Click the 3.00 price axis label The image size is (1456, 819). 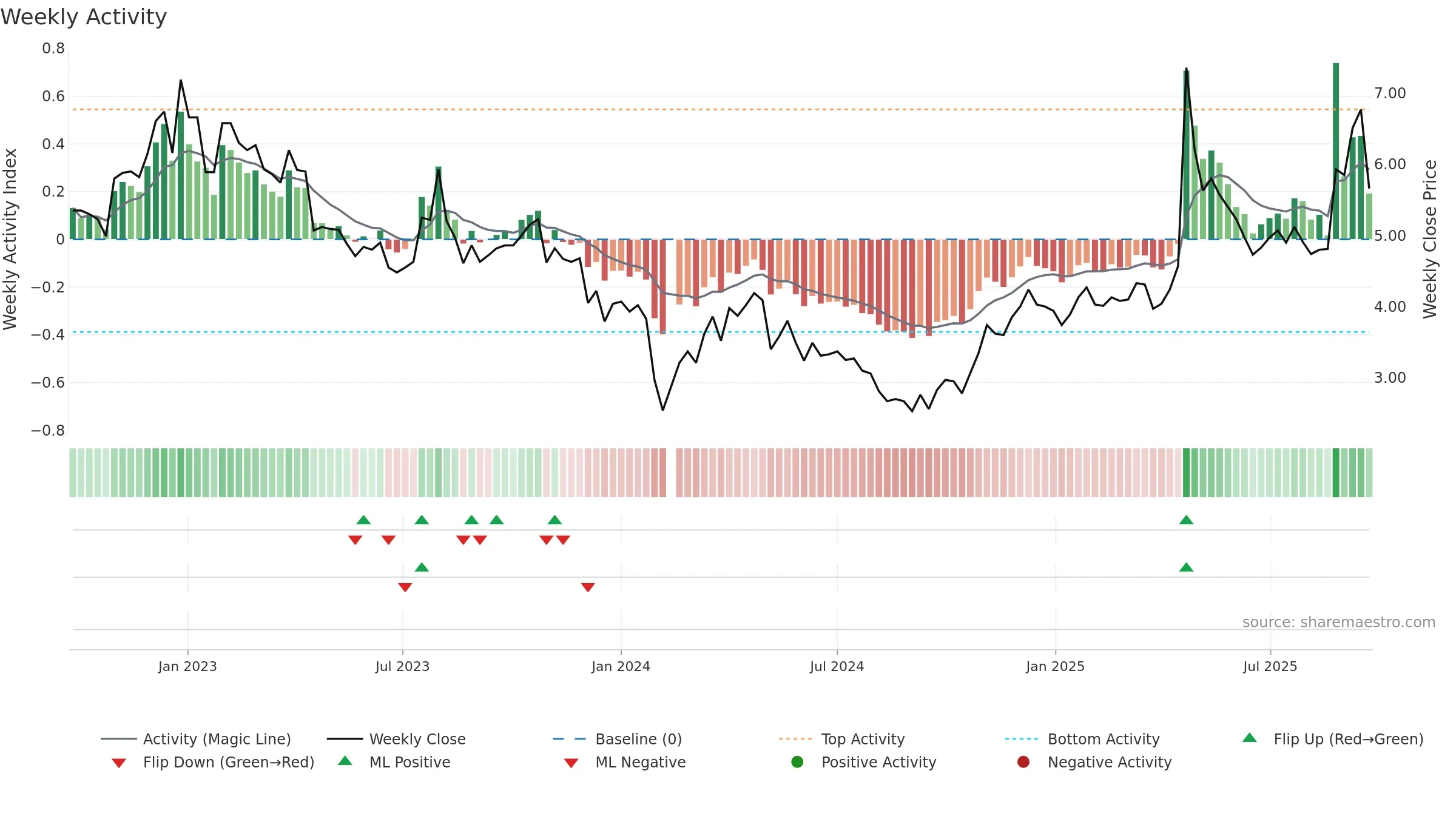[x=1390, y=377]
